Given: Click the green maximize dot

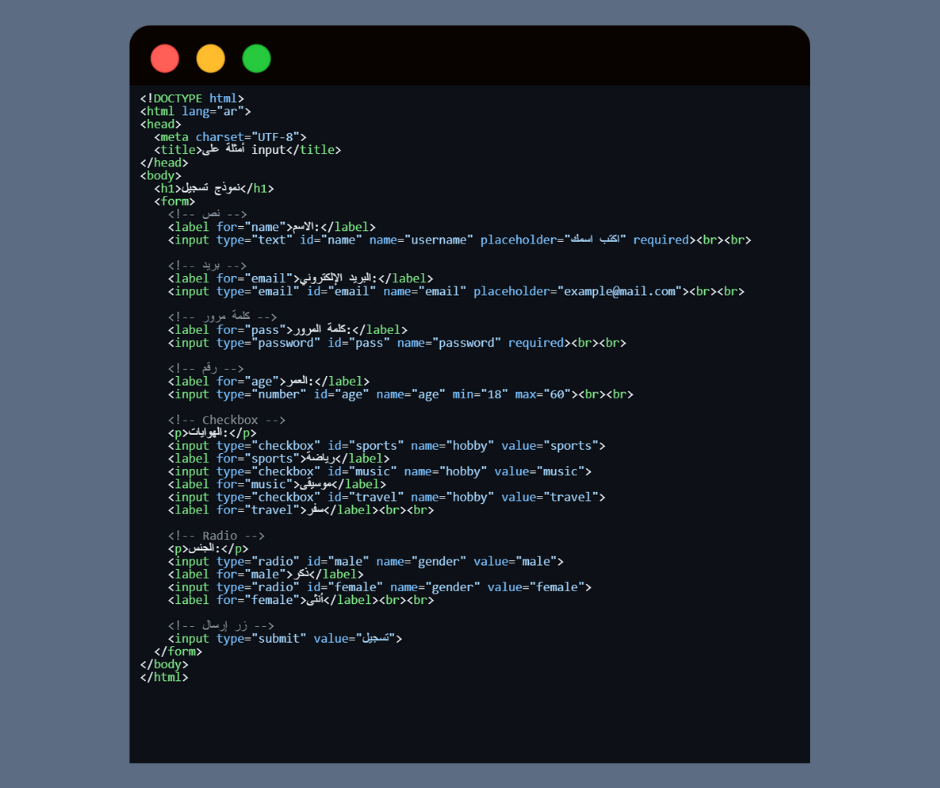Looking at the screenshot, I should [x=257, y=59].
